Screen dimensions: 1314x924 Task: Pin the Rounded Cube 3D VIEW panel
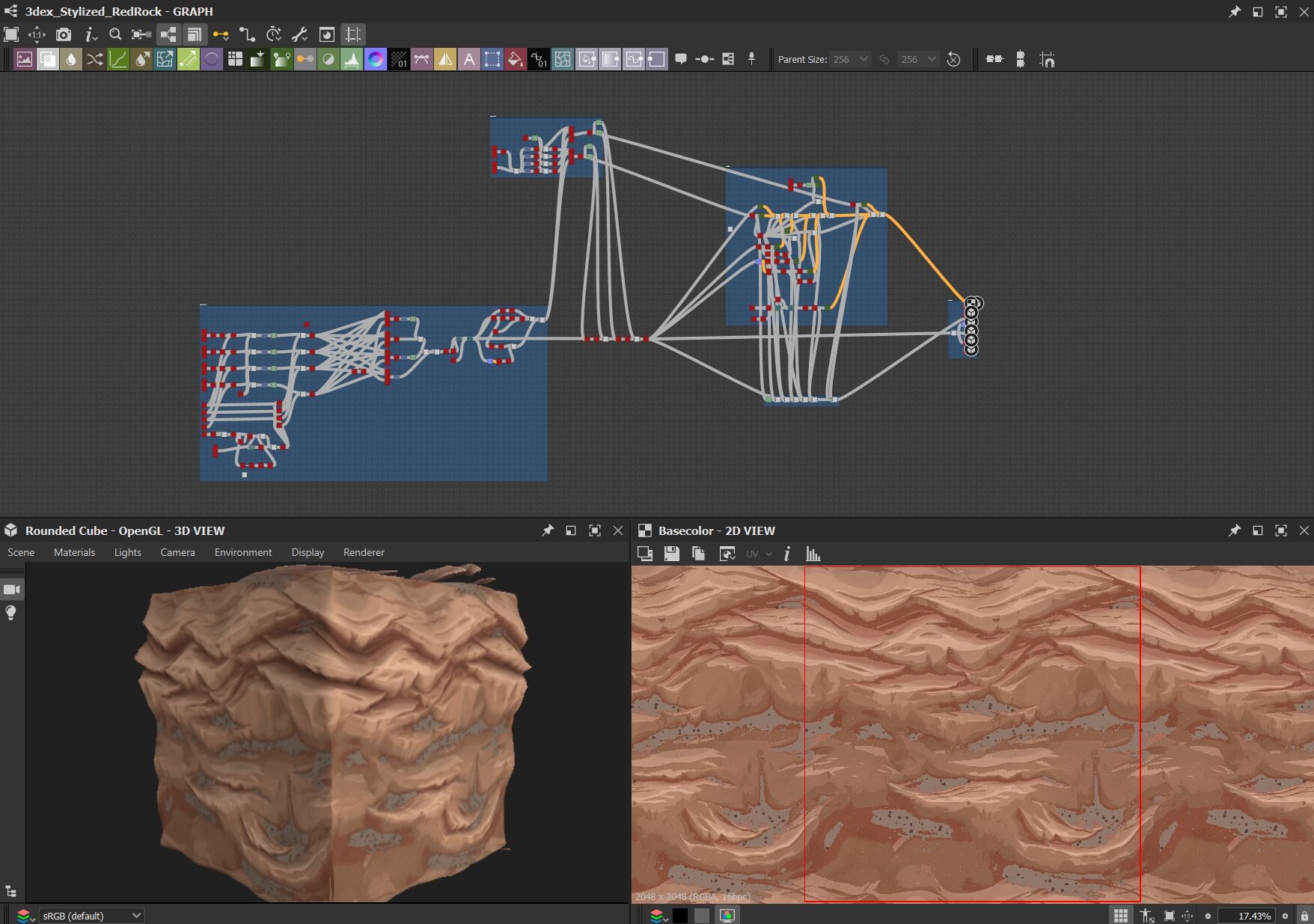coord(547,530)
